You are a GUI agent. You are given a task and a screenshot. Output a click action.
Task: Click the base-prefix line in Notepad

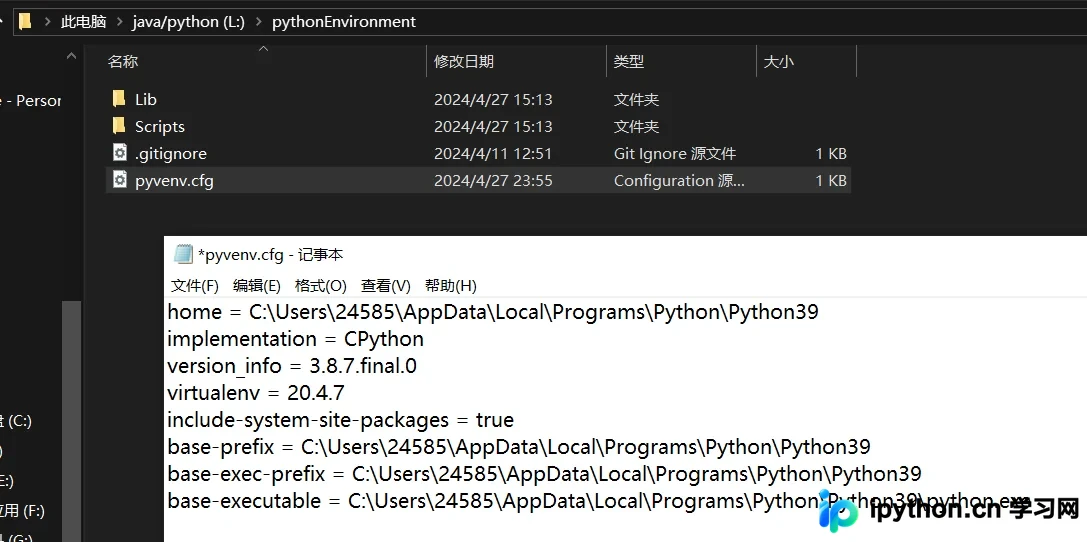click(519, 447)
